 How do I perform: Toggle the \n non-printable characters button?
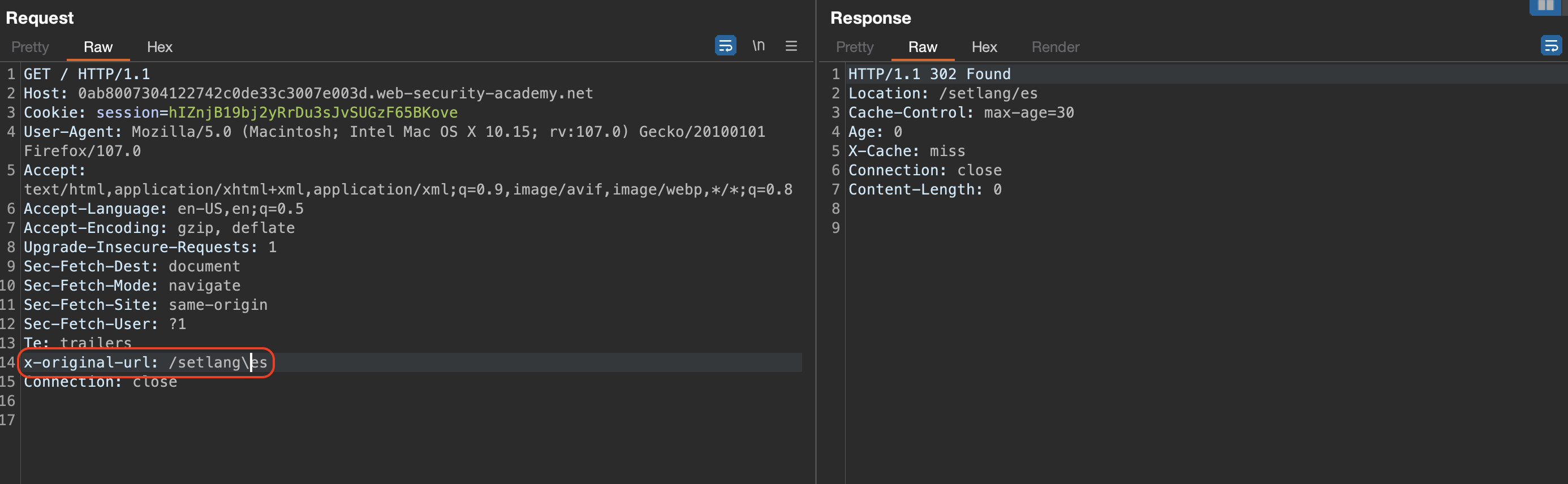[x=758, y=46]
